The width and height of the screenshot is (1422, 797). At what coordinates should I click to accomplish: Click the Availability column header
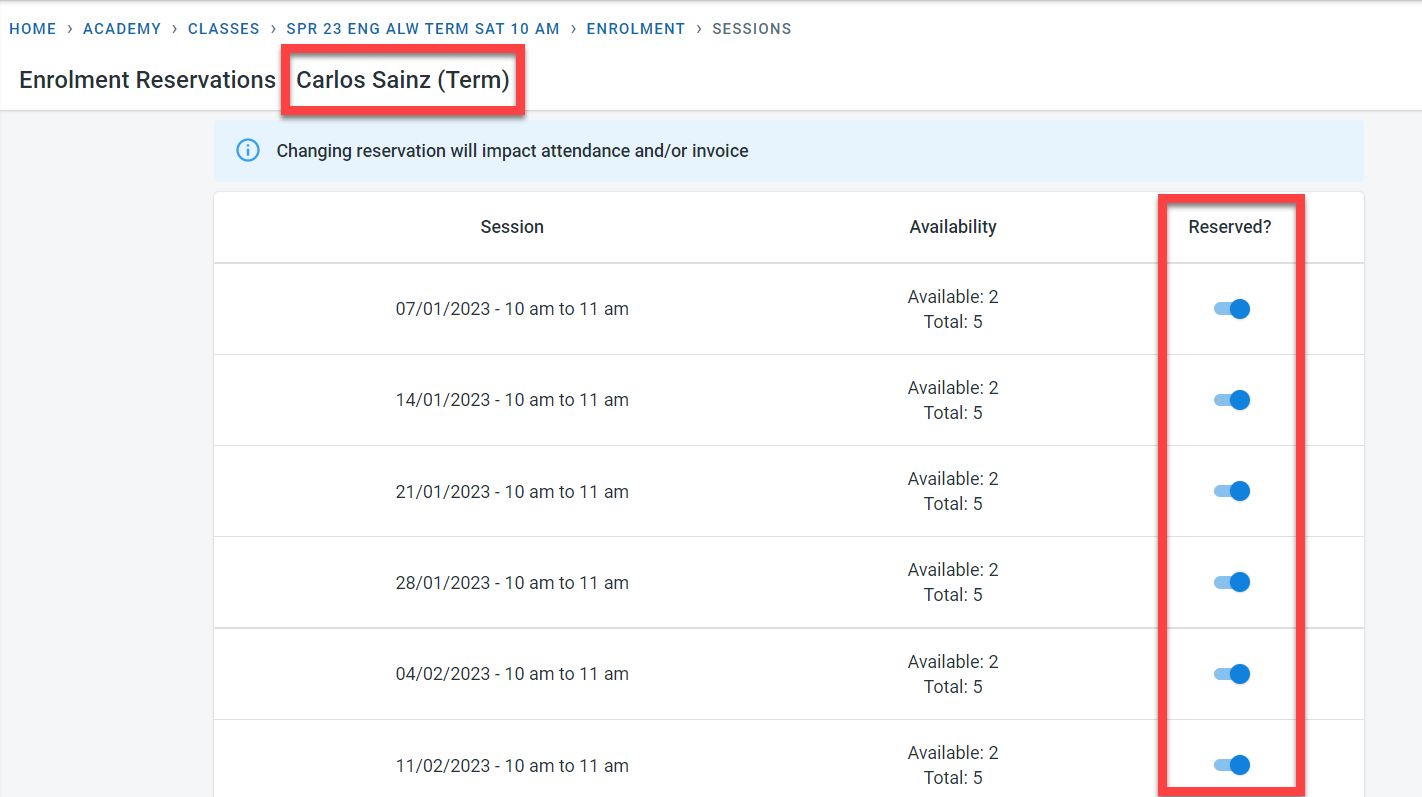coord(953,227)
